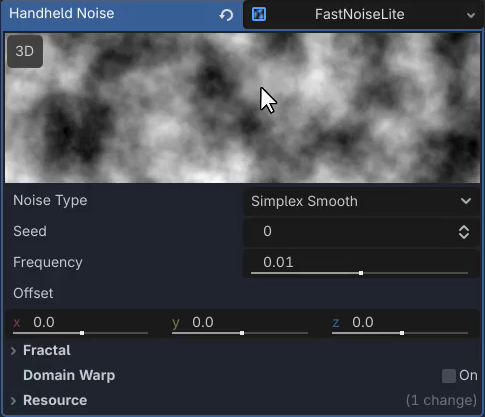
Task: Click the Noise Type label
Action: (50, 201)
